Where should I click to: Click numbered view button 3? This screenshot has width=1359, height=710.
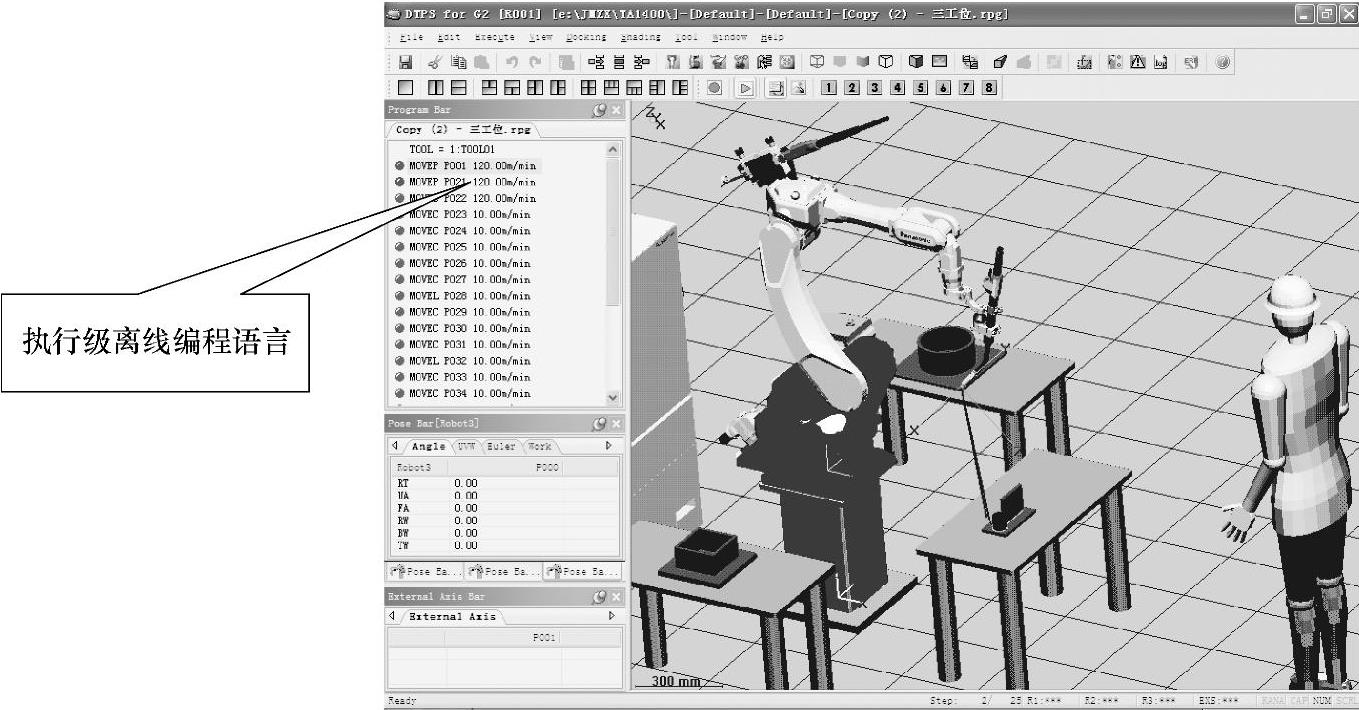[875, 88]
